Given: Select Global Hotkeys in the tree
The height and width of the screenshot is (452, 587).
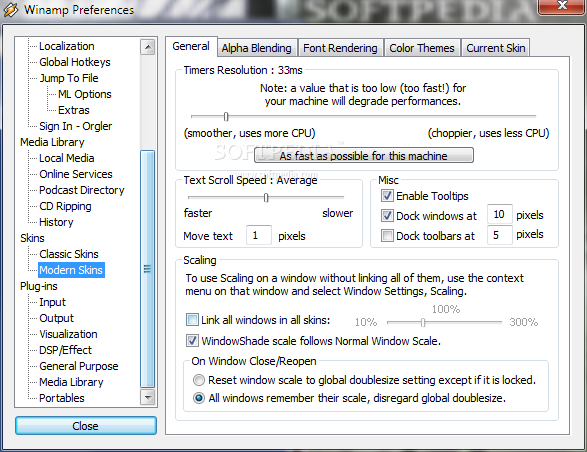Looking at the screenshot, I should click(x=75, y=62).
